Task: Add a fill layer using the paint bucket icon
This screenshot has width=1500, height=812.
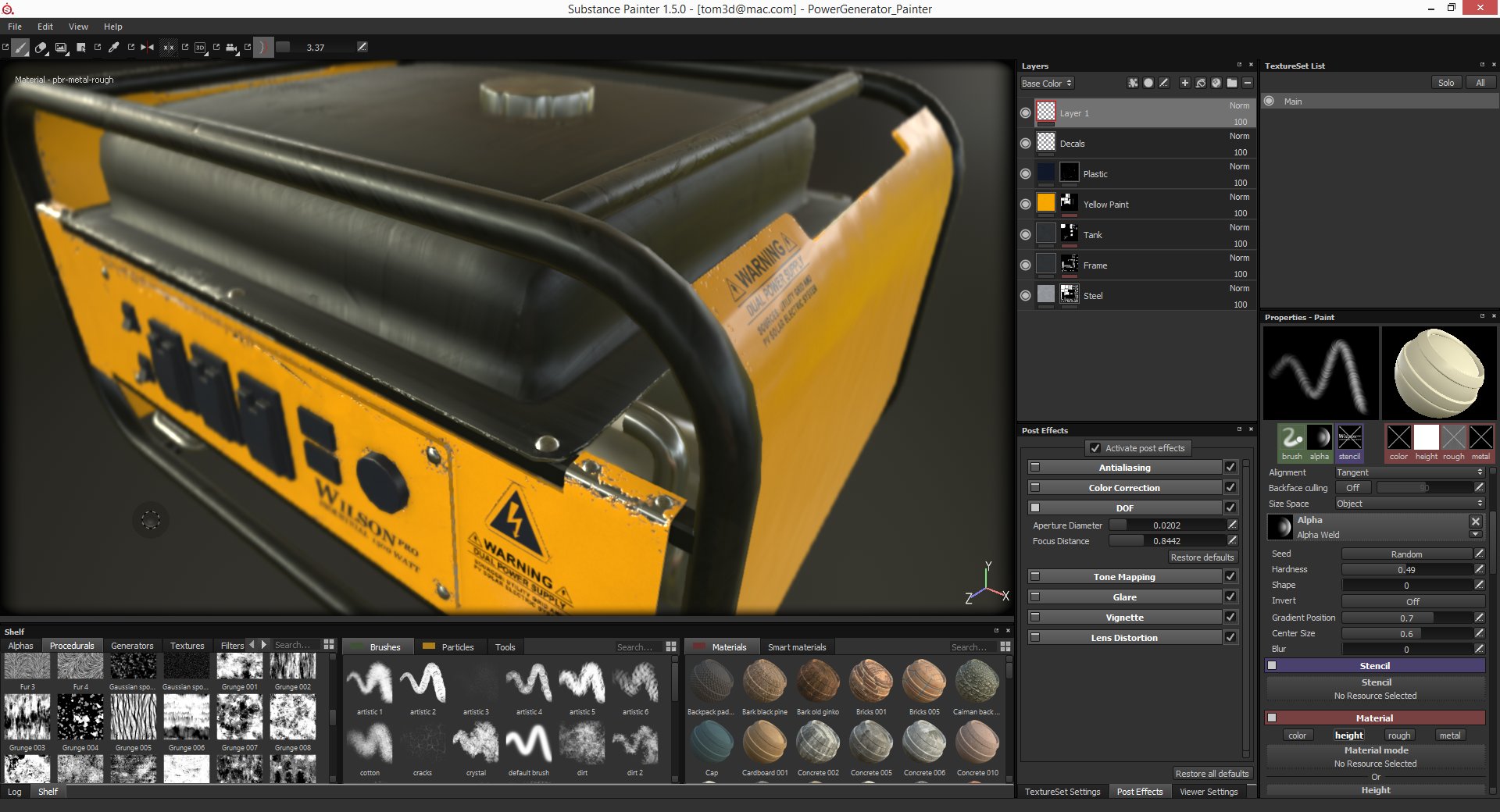Action: (1201, 83)
